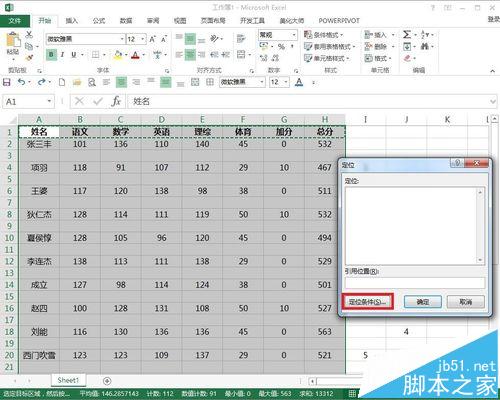Viewport: 500px width, 400px height.
Task: Click the AutoSum sigma icon
Action: point(407,34)
